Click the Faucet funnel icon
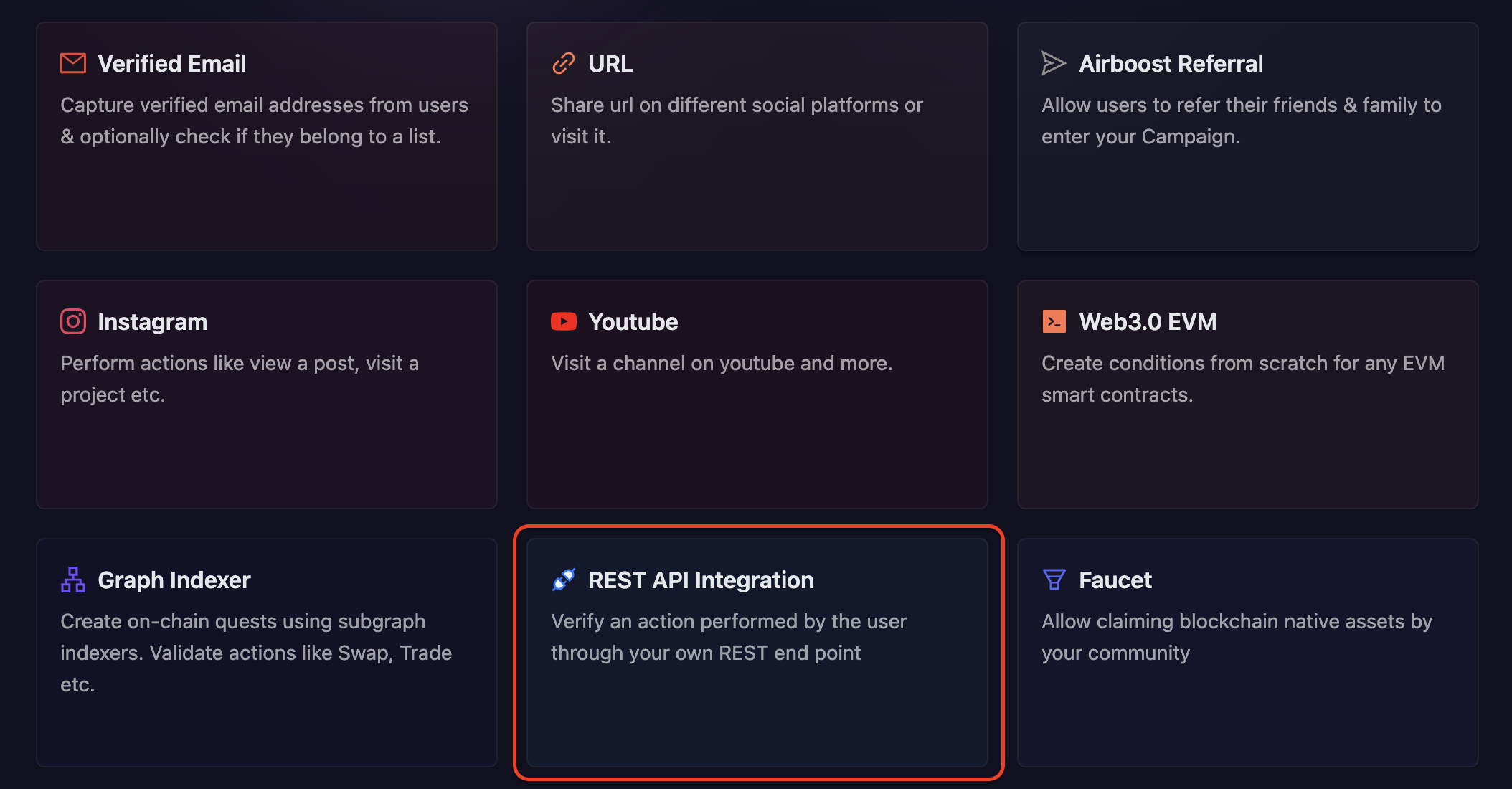Image resolution: width=1512 pixels, height=789 pixels. 1054,580
